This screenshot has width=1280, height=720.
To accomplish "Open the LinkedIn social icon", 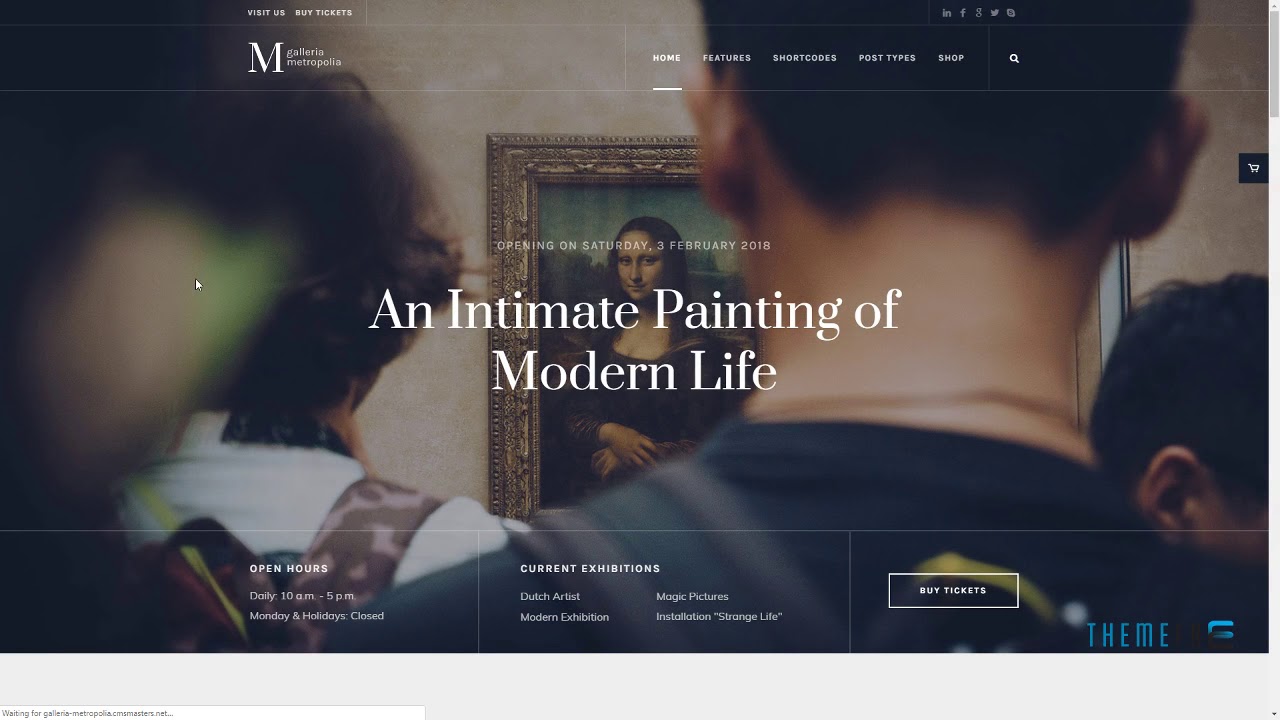I will [x=946, y=13].
